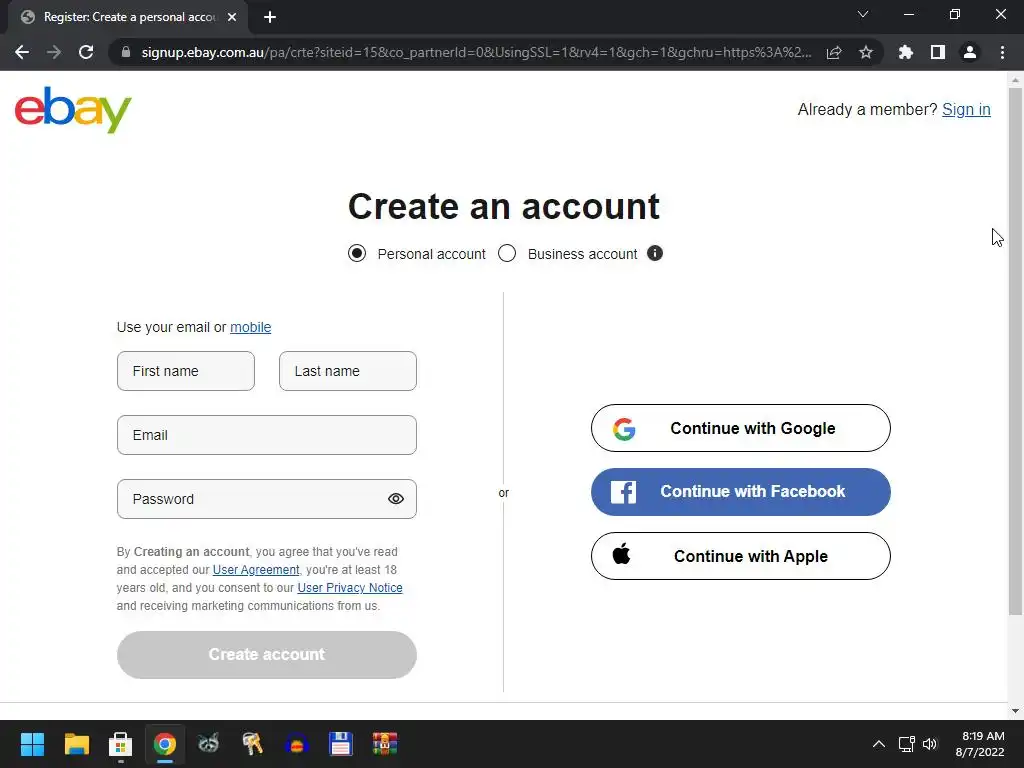Viewport: 1024px width, 768px height.
Task: Click the Email input field
Action: 266,435
